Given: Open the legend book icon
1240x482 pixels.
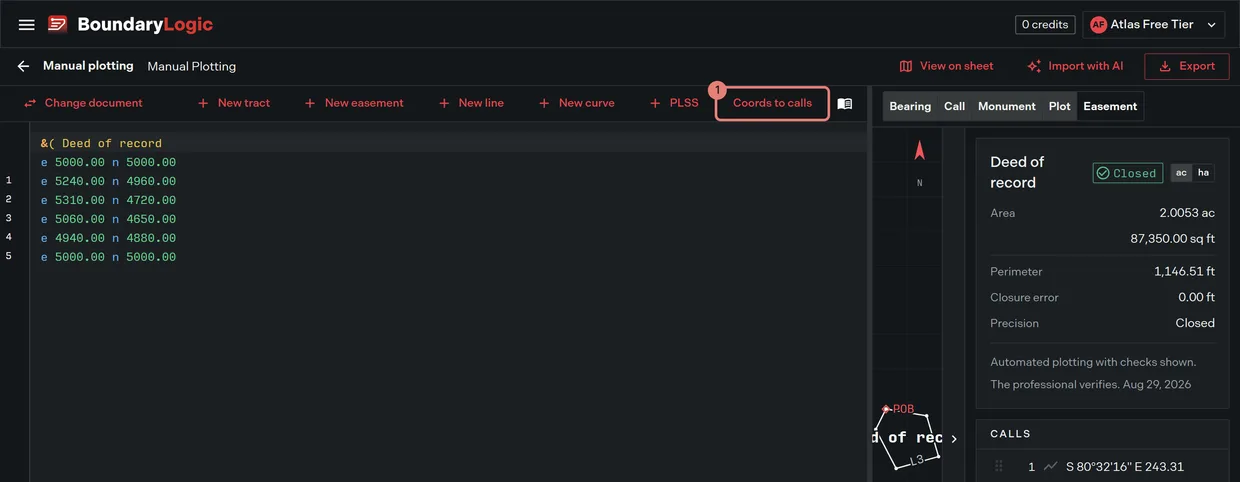Looking at the screenshot, I should [x=845, y=103].
